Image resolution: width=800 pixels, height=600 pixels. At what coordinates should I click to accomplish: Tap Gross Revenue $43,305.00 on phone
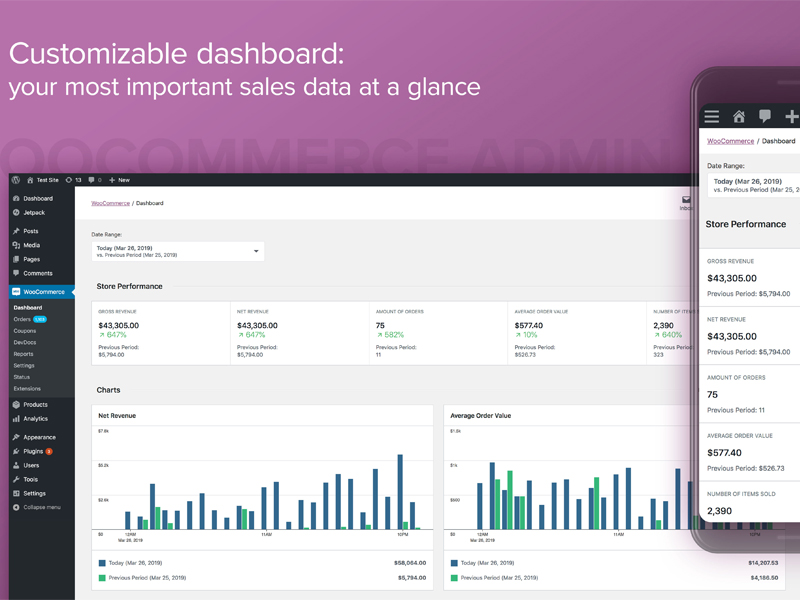click(732, 279)
